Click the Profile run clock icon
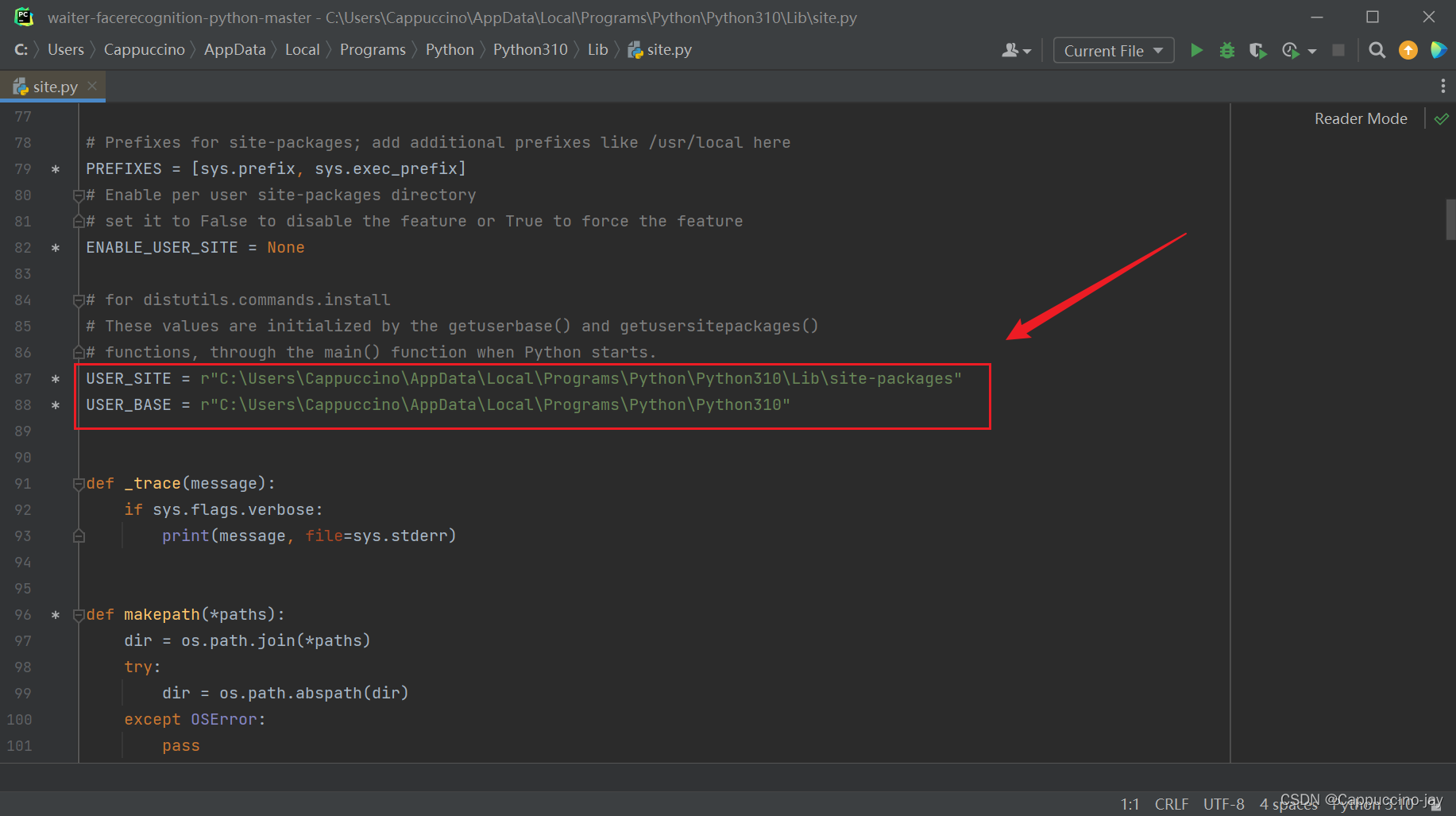1456x816 pixels. pos(1291,51)
